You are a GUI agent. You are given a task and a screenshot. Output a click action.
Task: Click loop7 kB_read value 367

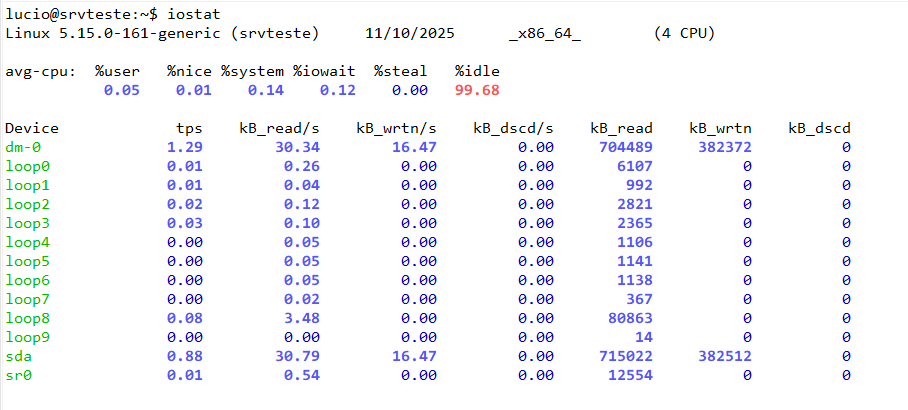click(639, 299)
